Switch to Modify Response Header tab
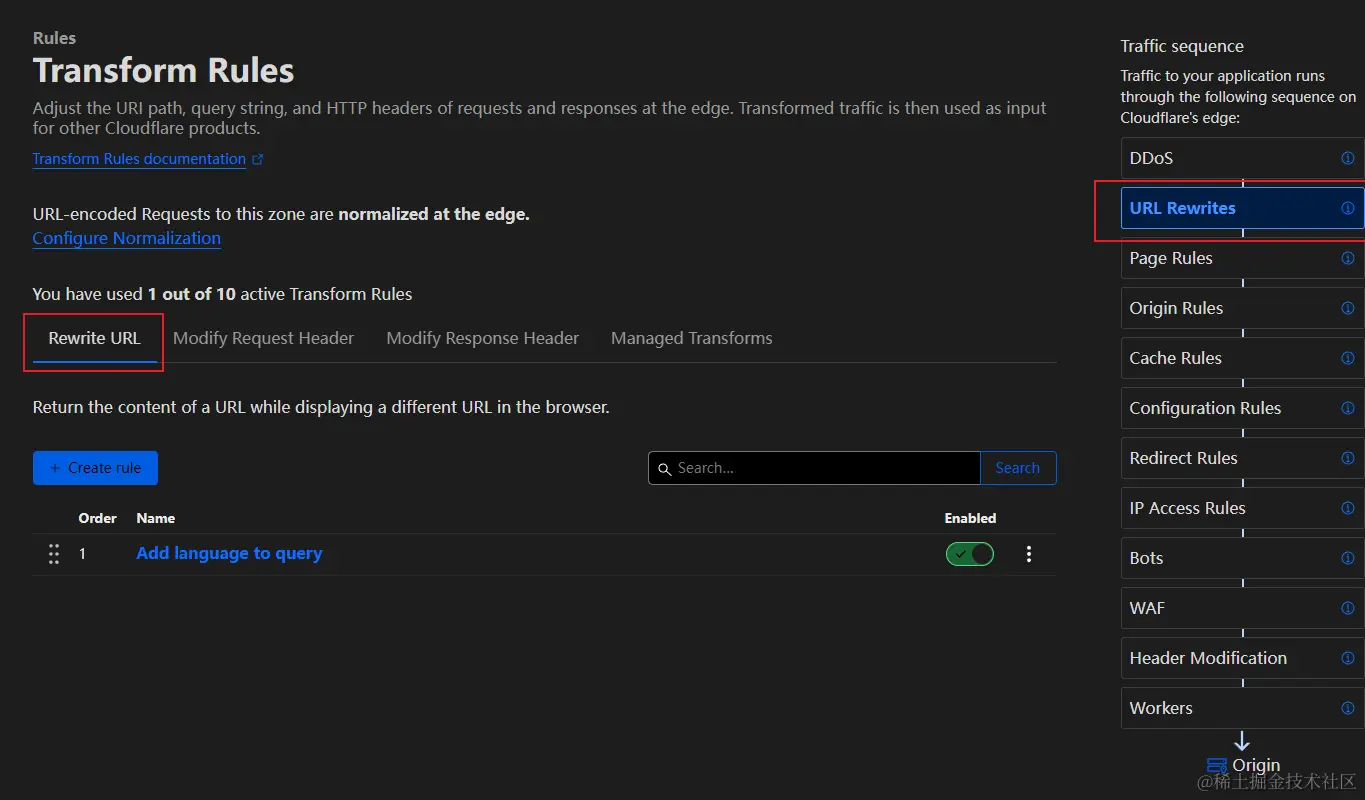 [x=482, y=338]
